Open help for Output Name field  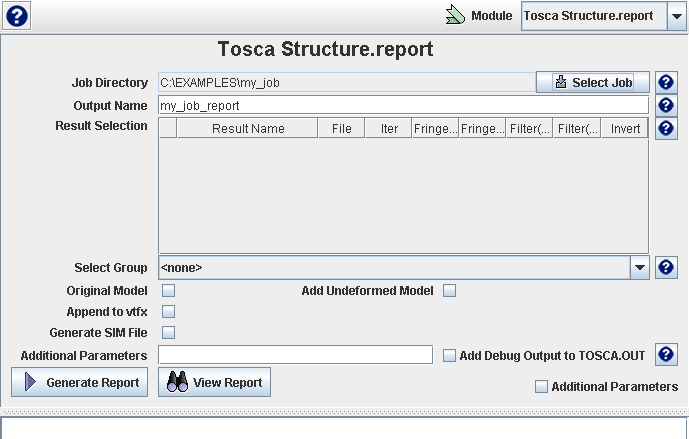[666, 105]
